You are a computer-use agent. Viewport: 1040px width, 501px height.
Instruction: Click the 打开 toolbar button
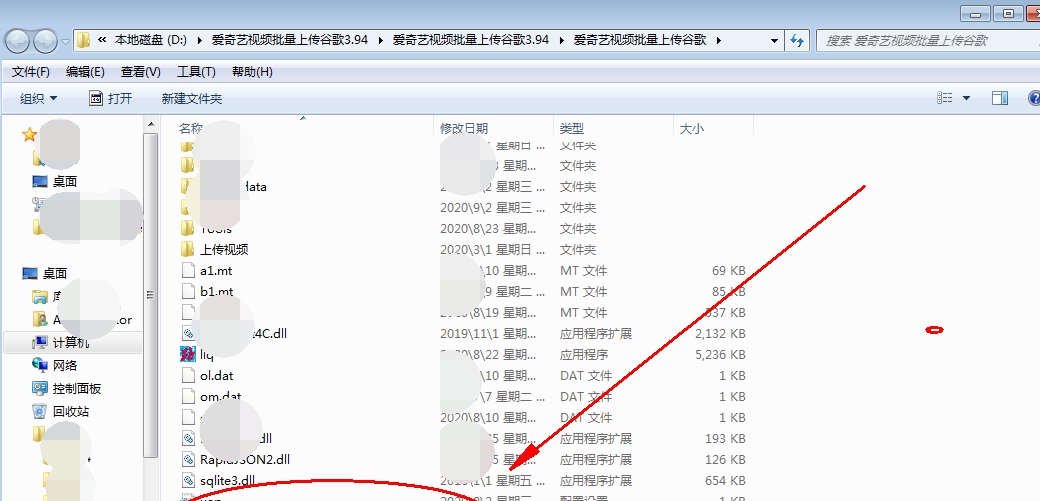coord(111,98)
